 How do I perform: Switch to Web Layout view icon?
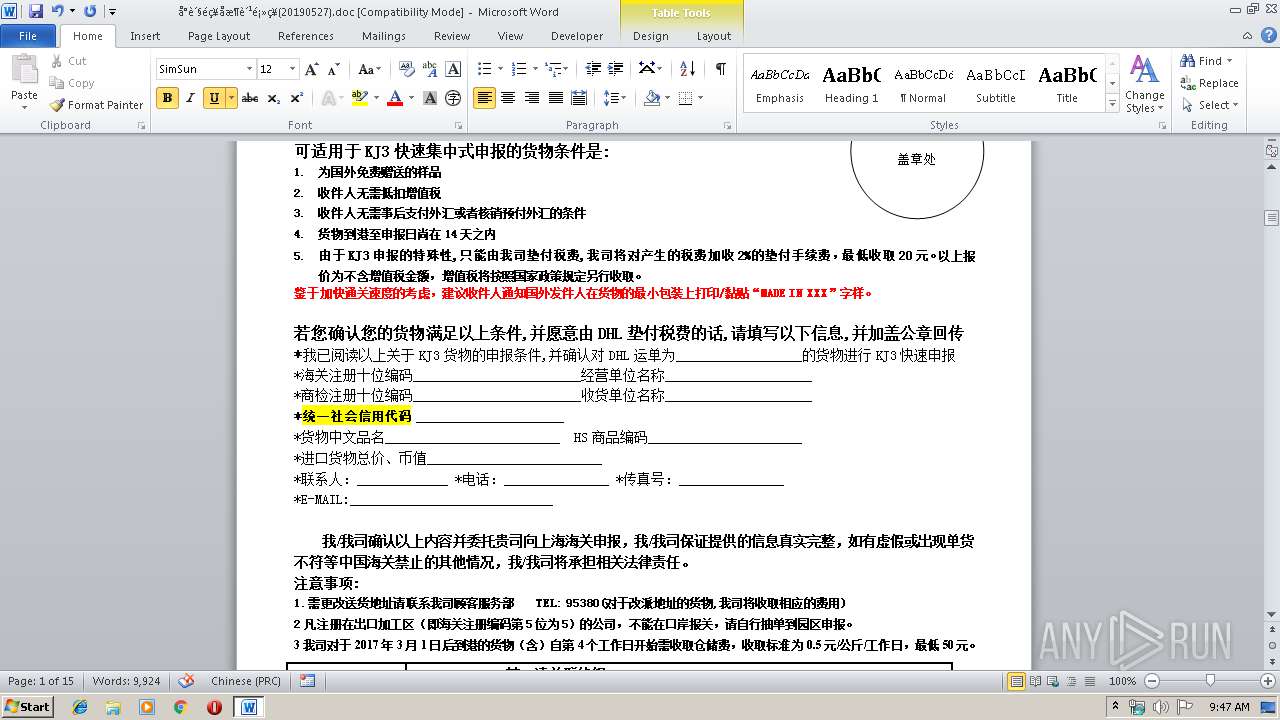1052,681
